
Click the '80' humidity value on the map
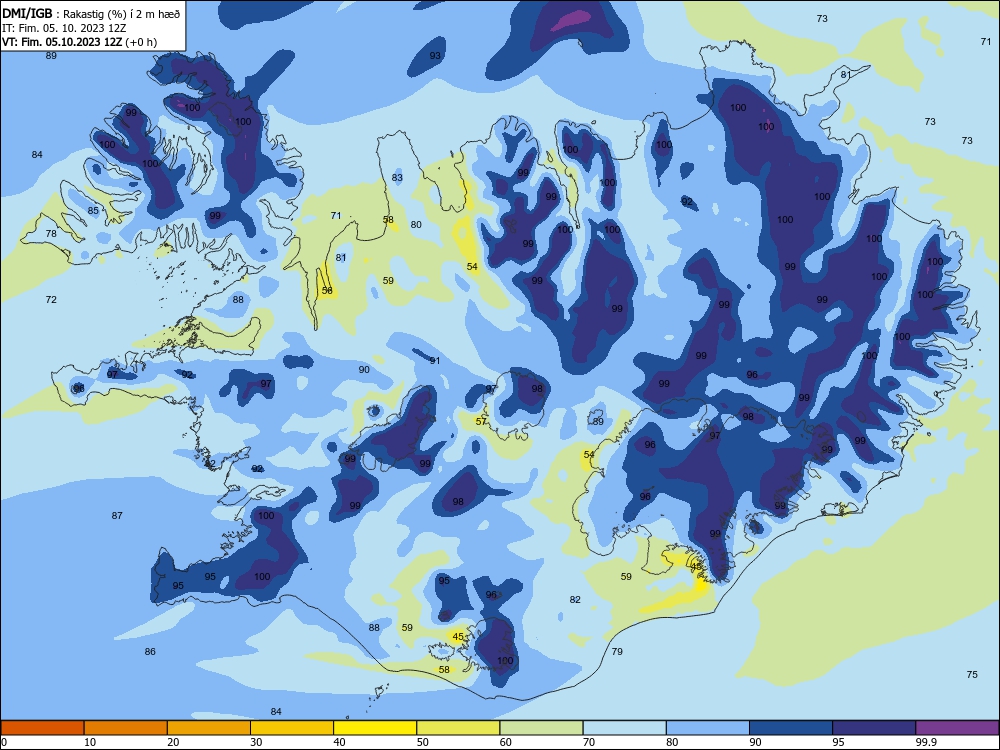pyautogui.click(x=416, y=224)
